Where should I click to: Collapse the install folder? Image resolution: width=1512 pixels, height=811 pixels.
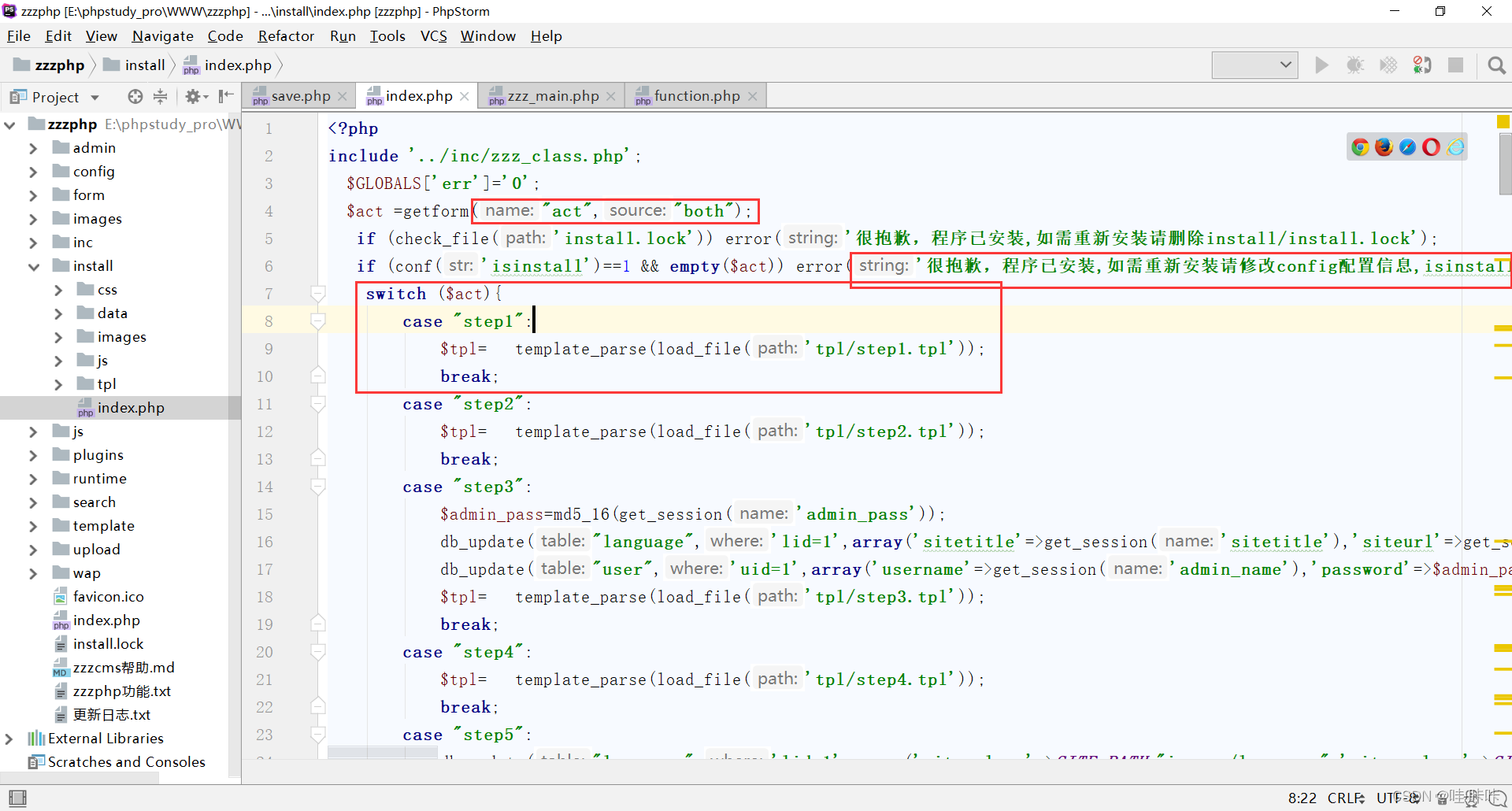pyautogui.click(x=33, y=266)
